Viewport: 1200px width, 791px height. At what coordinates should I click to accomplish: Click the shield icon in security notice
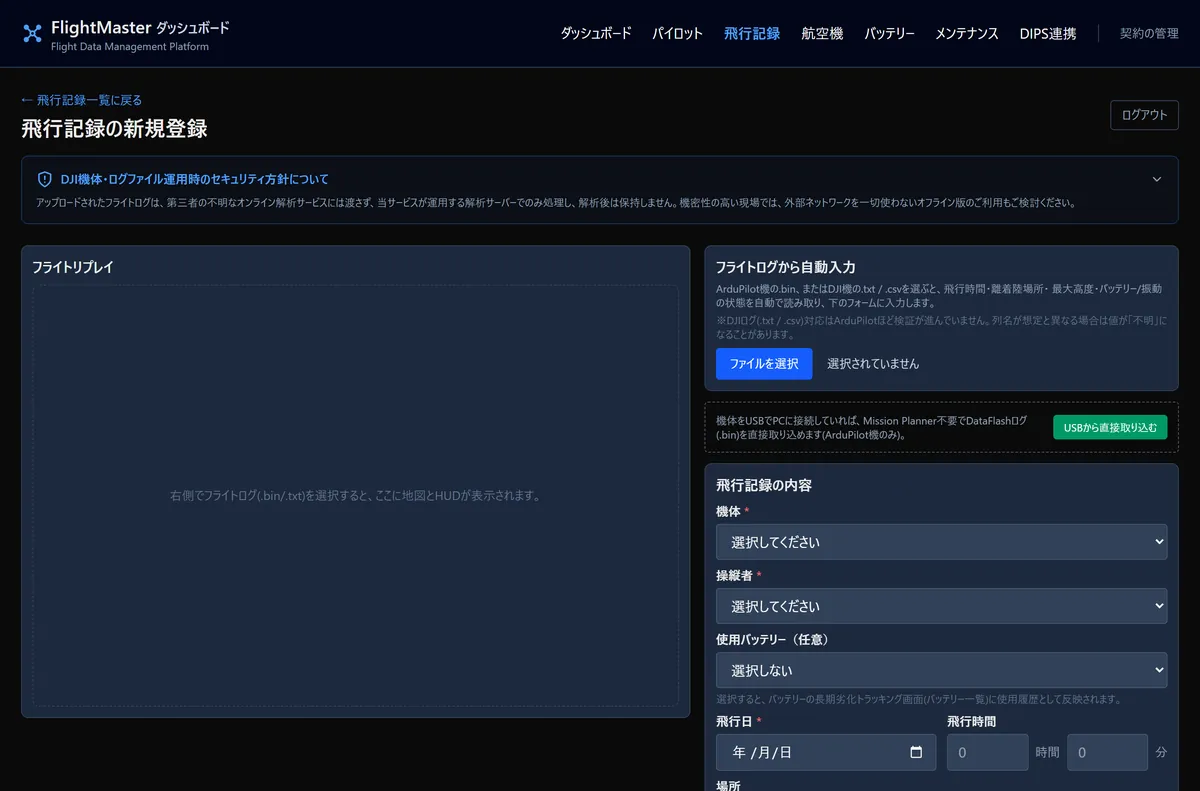[x=44, y=179]
